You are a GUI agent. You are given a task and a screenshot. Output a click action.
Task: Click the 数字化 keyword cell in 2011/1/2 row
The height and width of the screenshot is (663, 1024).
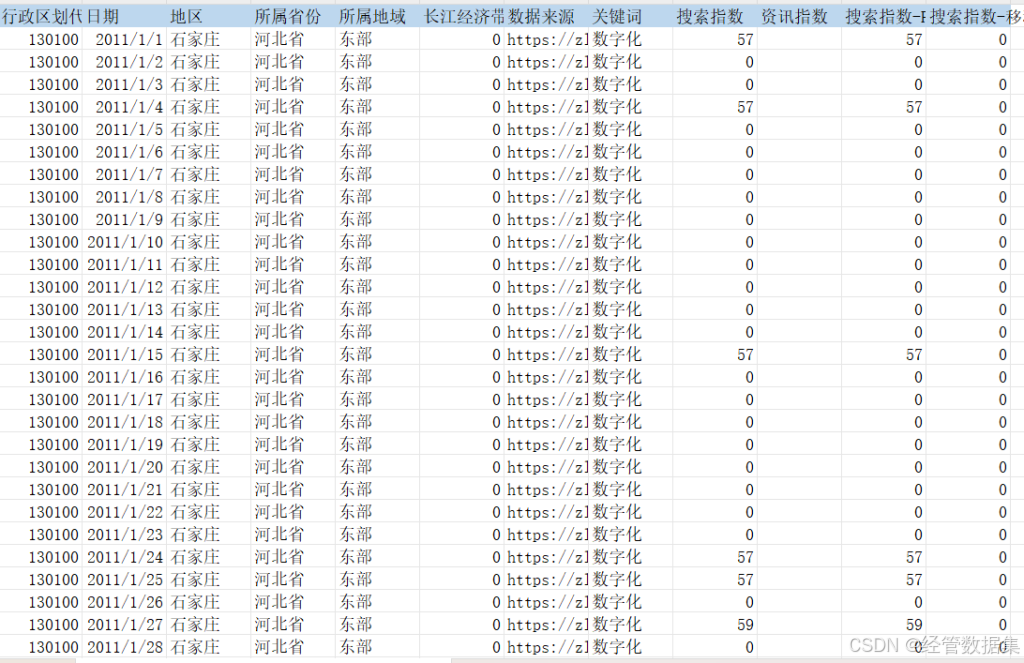pyautogui.click(x=630, y=62)
